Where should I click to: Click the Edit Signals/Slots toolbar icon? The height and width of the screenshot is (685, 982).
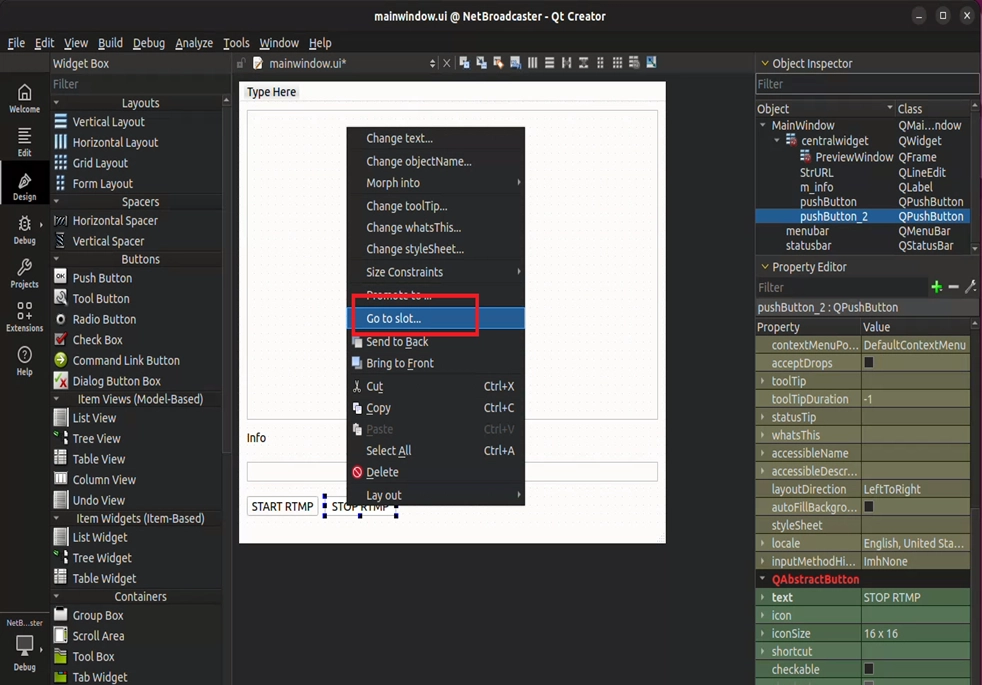481,63
